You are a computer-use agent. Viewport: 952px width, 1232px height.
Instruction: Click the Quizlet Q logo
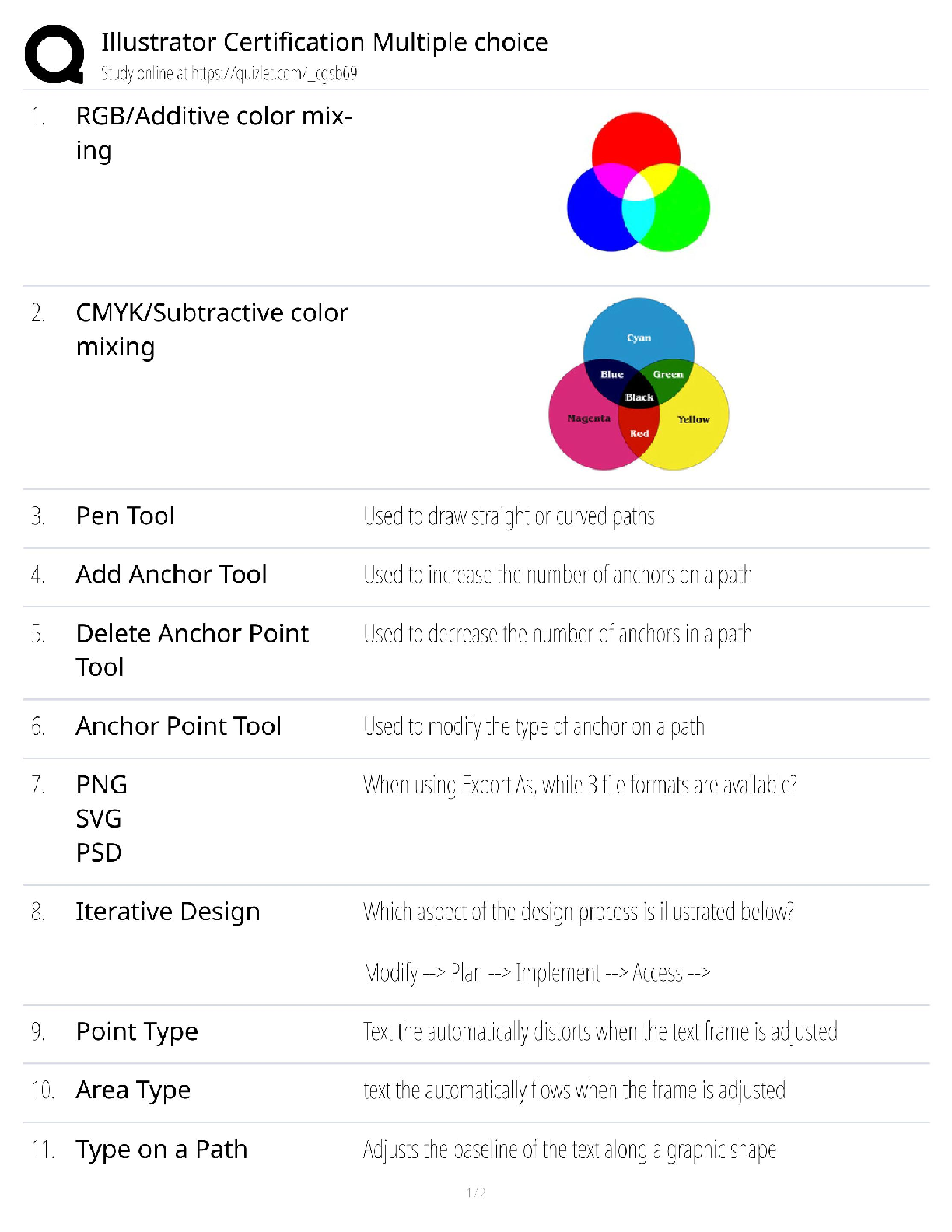54,54
